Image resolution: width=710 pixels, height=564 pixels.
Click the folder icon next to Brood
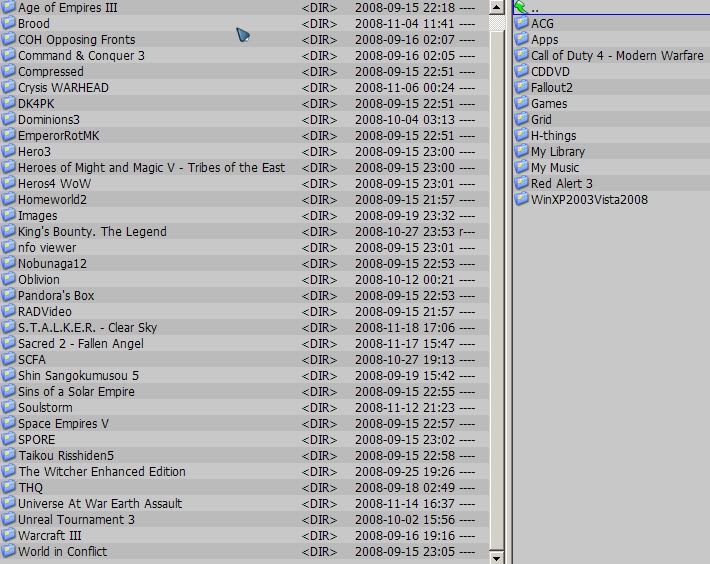click(x=8, y=23)
